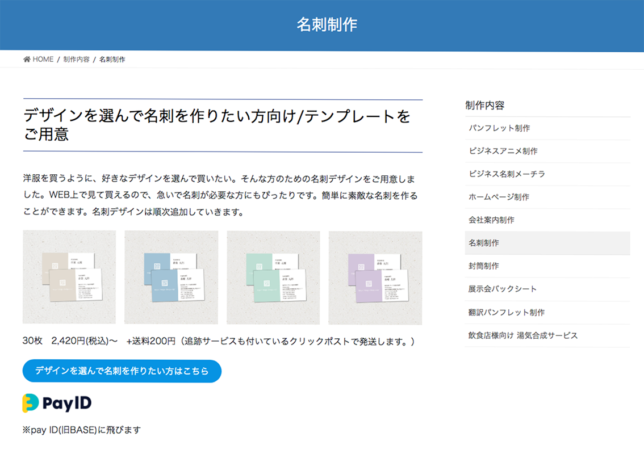This screenshot has width=644, height=454.
Task: Select 飲食店様向け 湯気合成サービス sidebar item
Action: coord(523,335)
